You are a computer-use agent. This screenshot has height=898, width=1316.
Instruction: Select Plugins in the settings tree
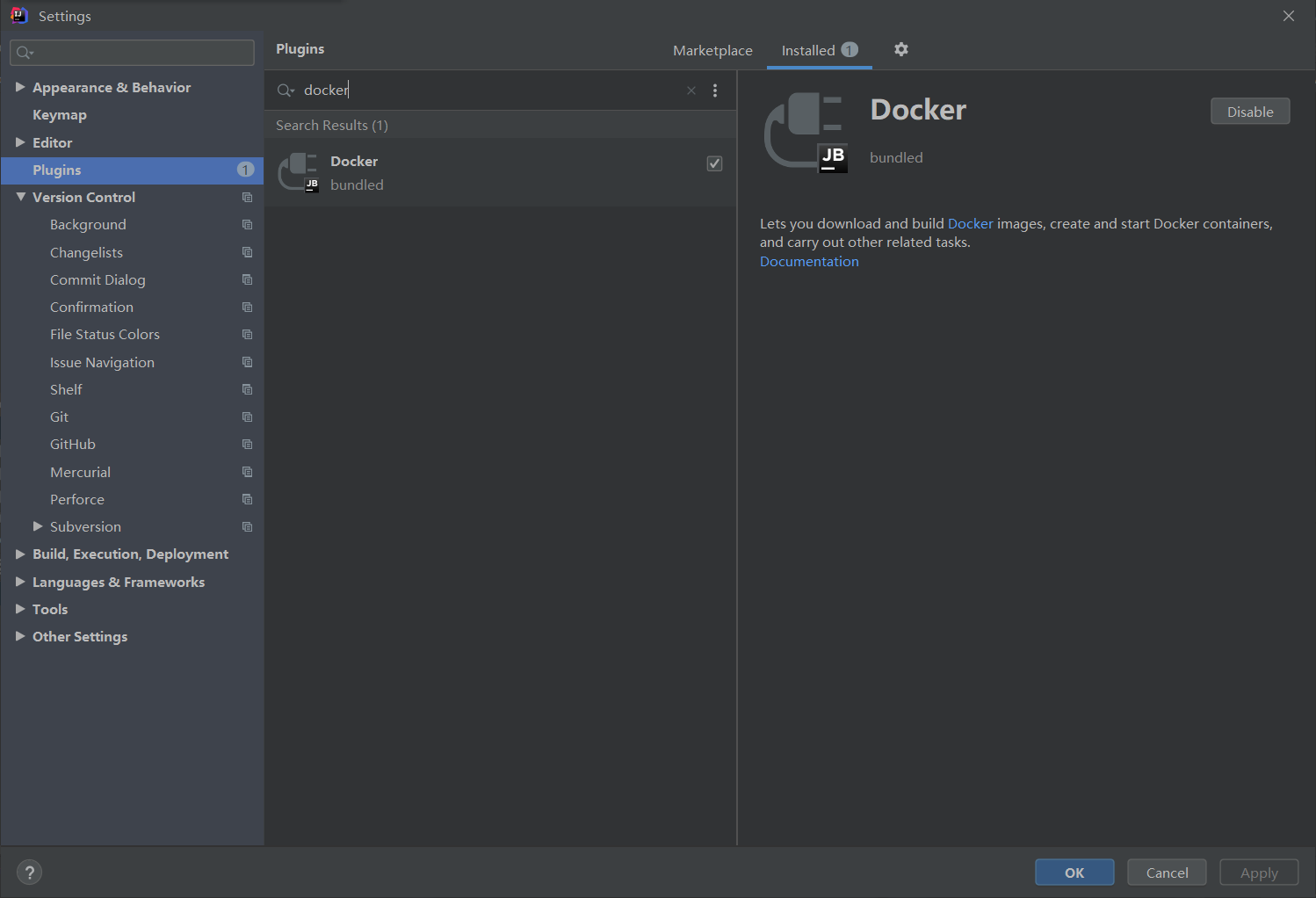point(132,170)
